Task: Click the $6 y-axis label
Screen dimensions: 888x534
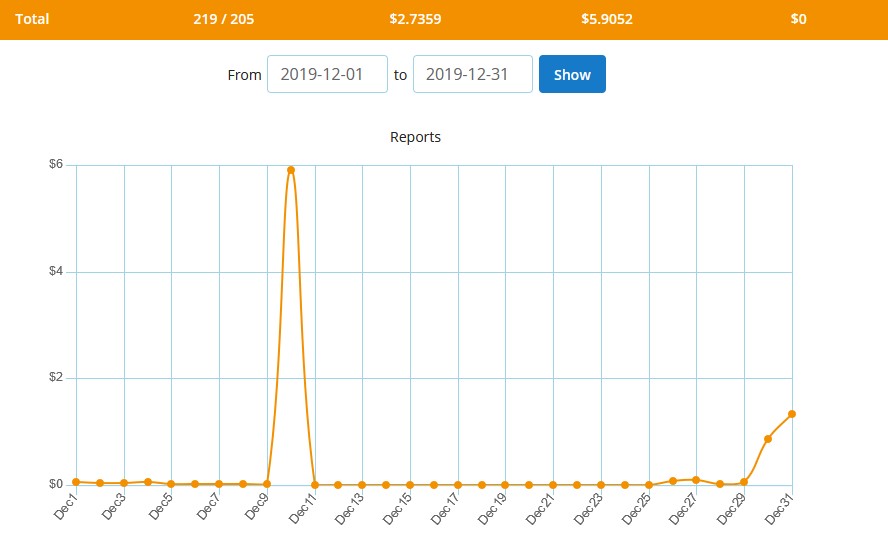Action: point(56,165)
